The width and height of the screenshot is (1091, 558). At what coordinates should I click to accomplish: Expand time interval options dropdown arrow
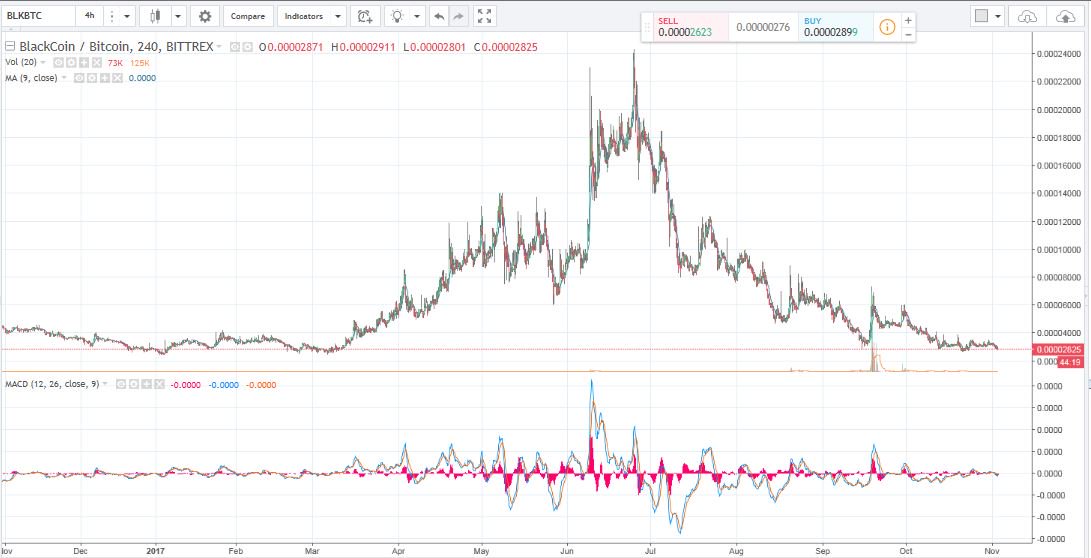[x=127, y=16]
